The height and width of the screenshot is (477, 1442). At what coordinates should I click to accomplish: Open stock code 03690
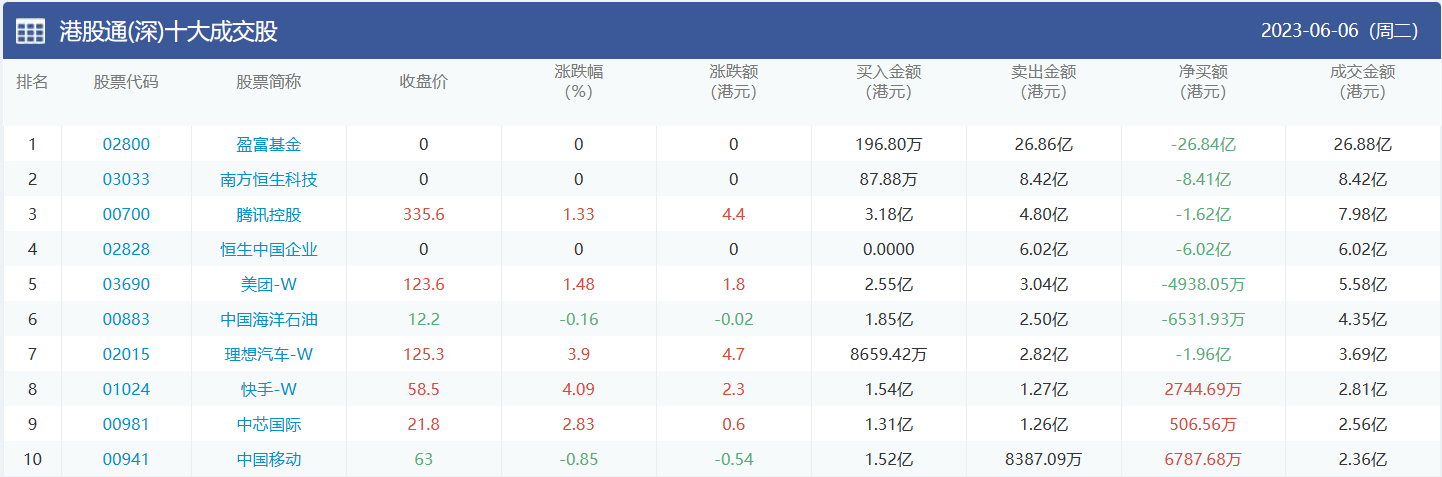[x=126, y=284]
